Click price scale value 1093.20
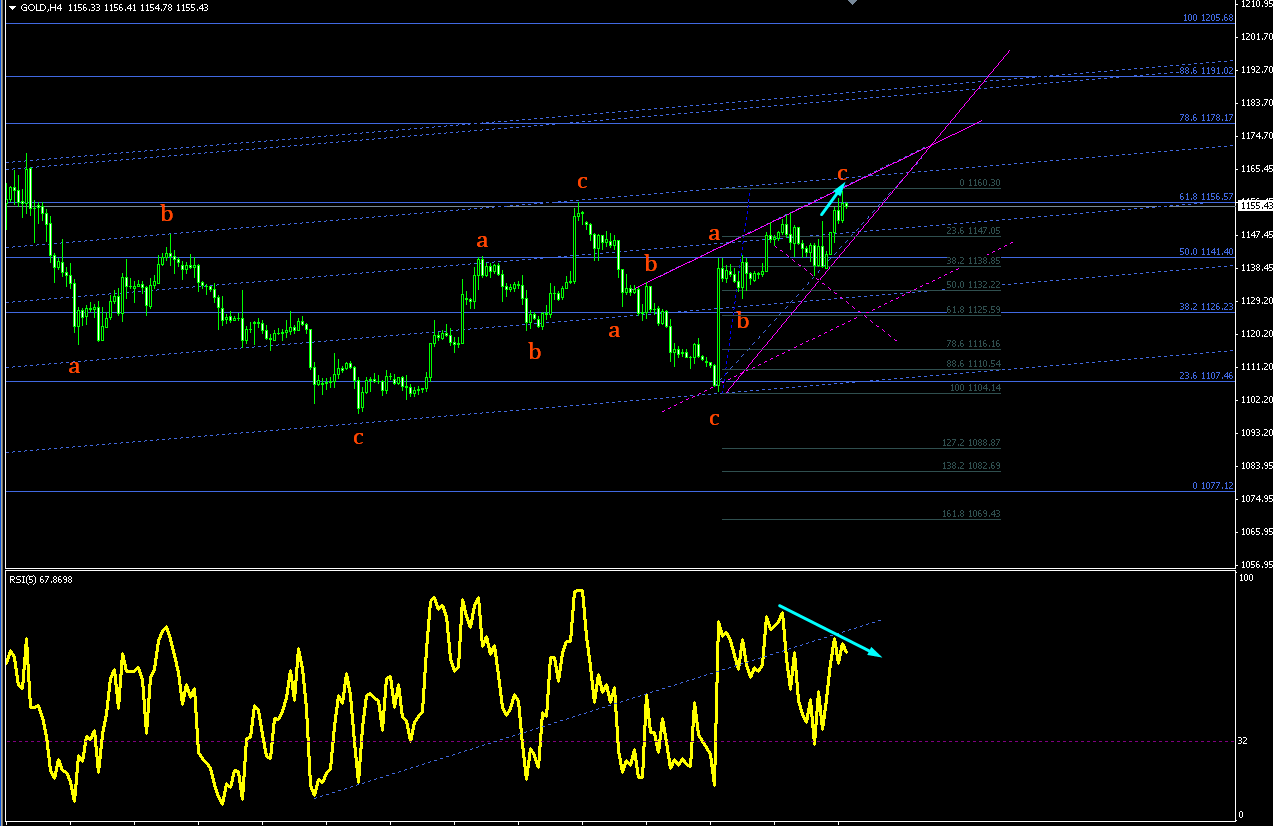Viewport: 1273px width, 826px height. (x=1256, y=433)
